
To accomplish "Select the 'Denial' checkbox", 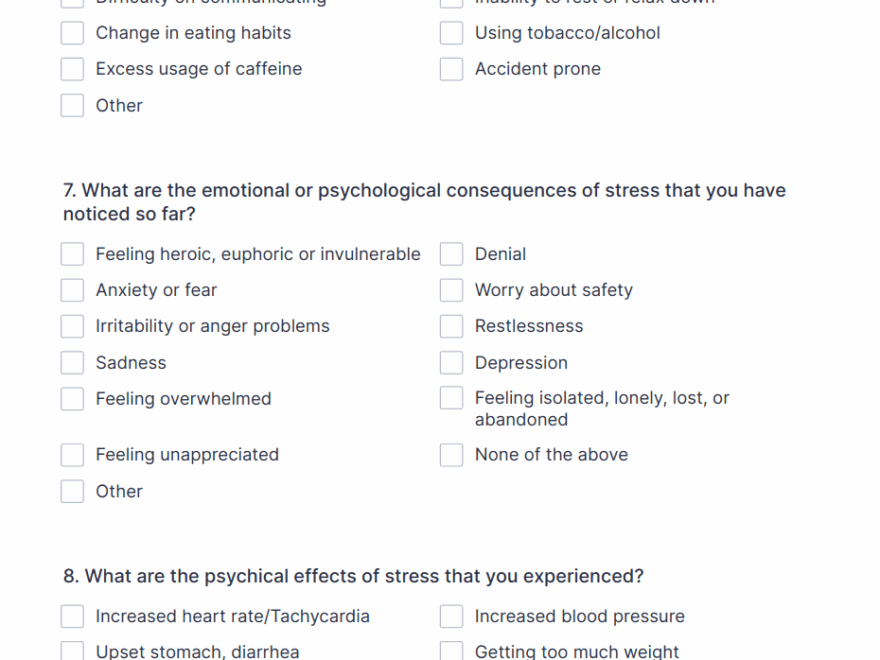I will 451,253.
